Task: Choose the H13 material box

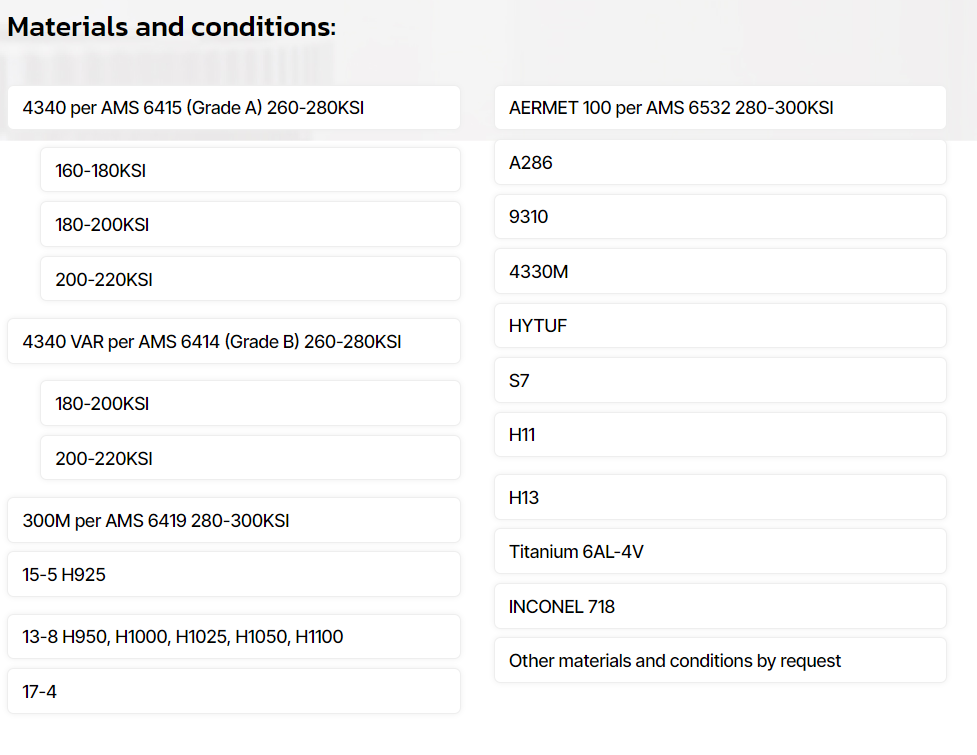Action: 720,497
